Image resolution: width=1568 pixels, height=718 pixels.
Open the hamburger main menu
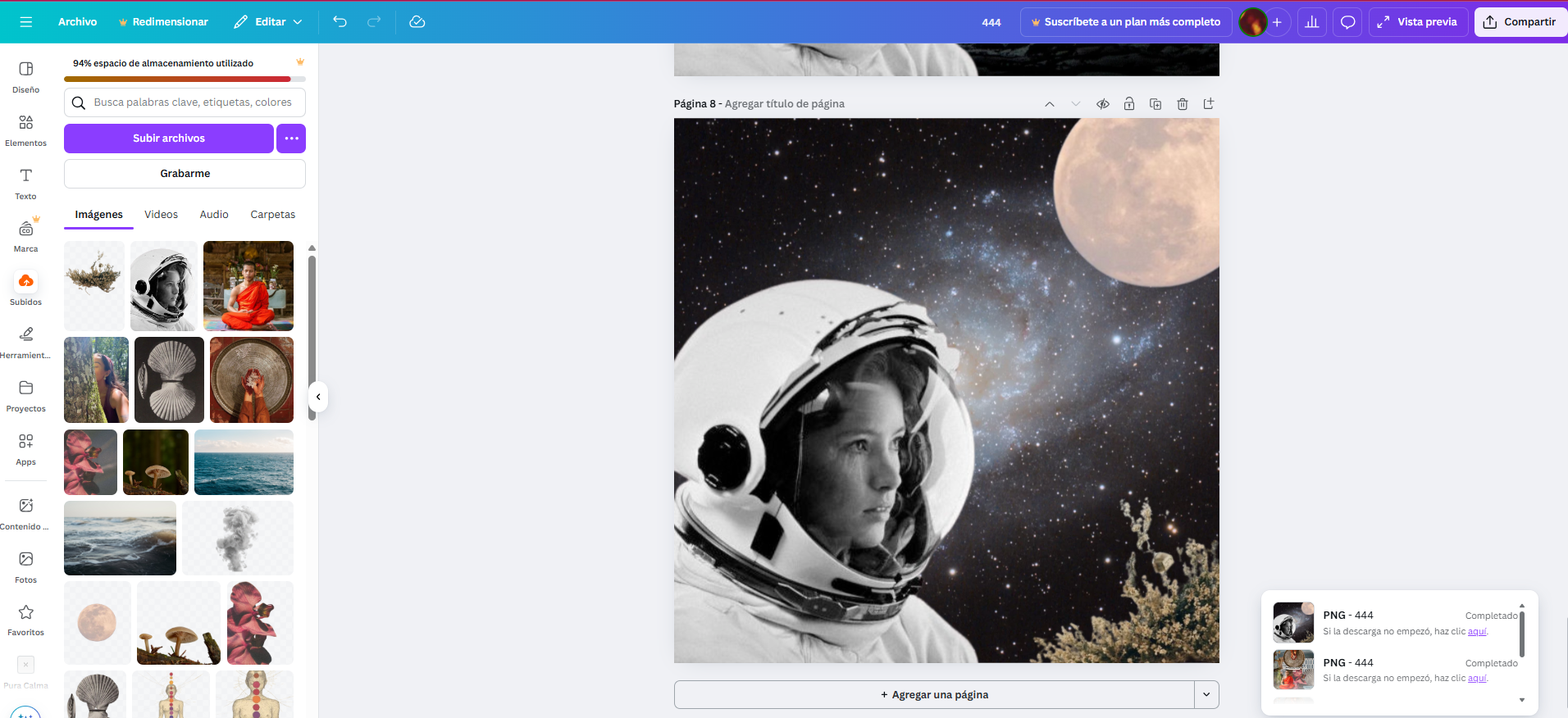point(26,22)
